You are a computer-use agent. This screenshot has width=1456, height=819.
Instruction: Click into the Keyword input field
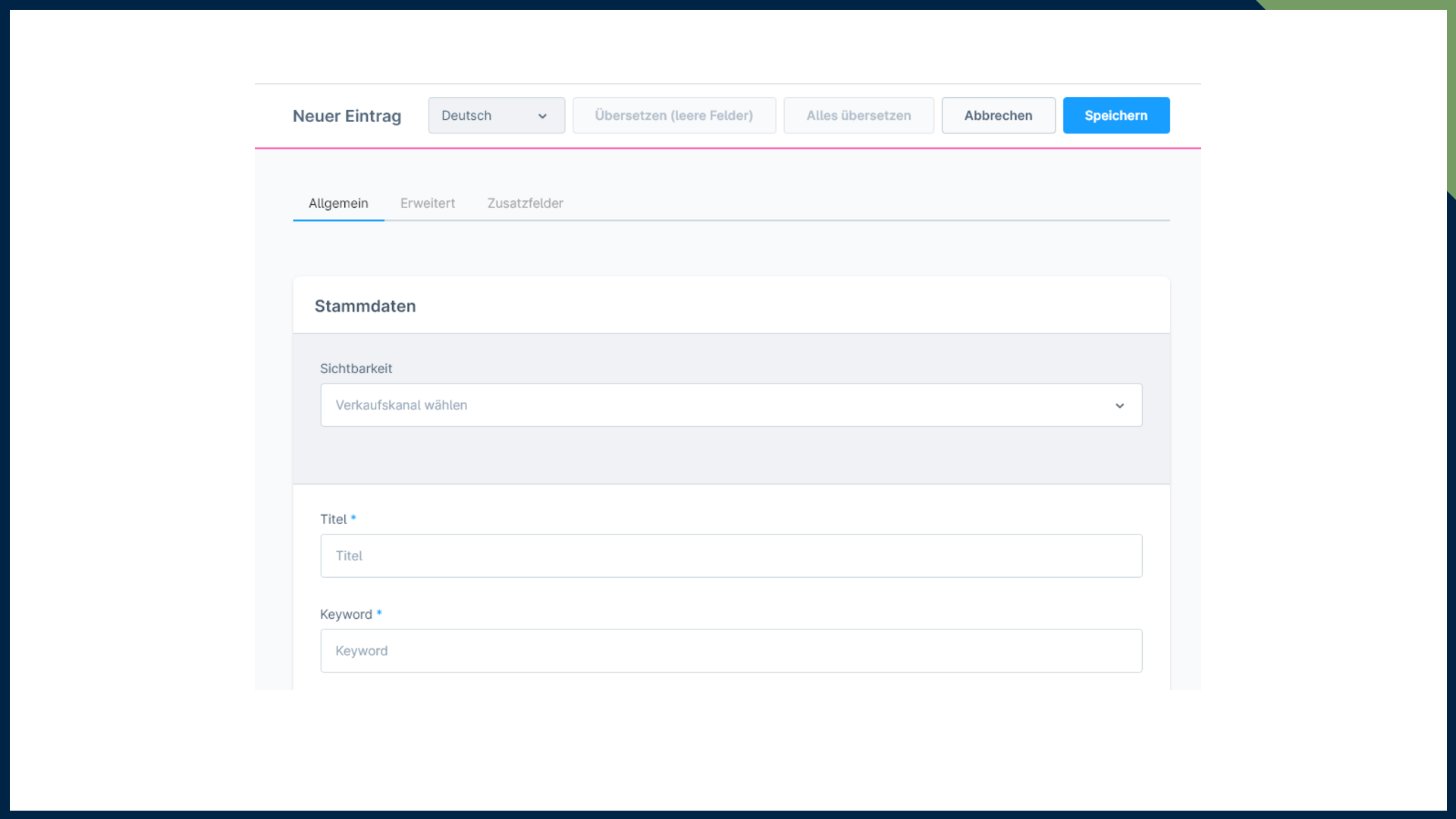point(730,651)
